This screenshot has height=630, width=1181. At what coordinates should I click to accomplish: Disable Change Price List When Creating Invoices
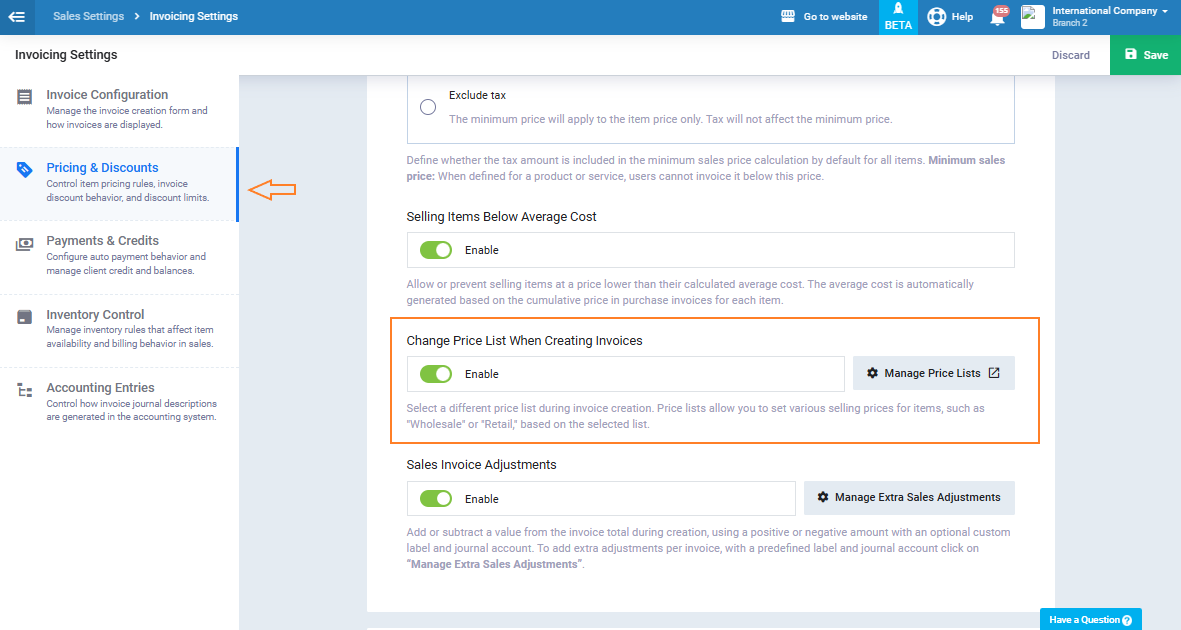click(436, 374)
